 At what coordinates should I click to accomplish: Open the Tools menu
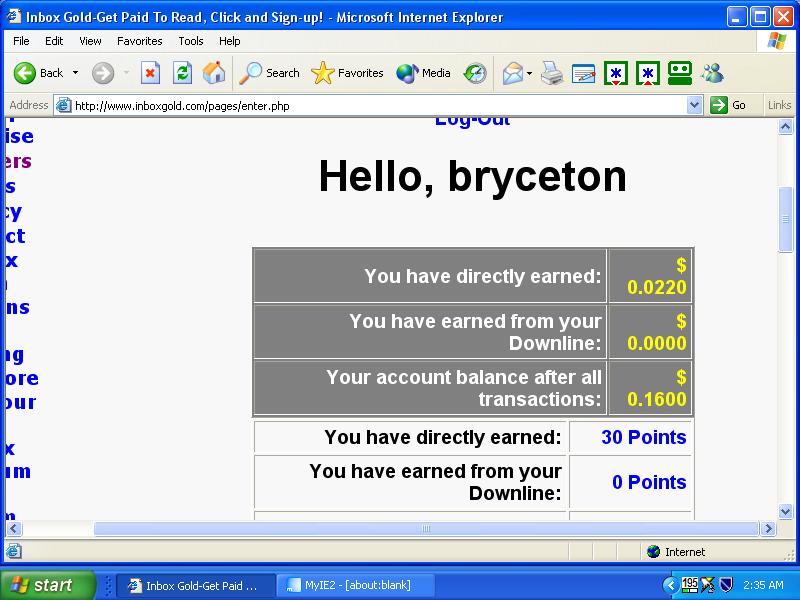(190, 40)
